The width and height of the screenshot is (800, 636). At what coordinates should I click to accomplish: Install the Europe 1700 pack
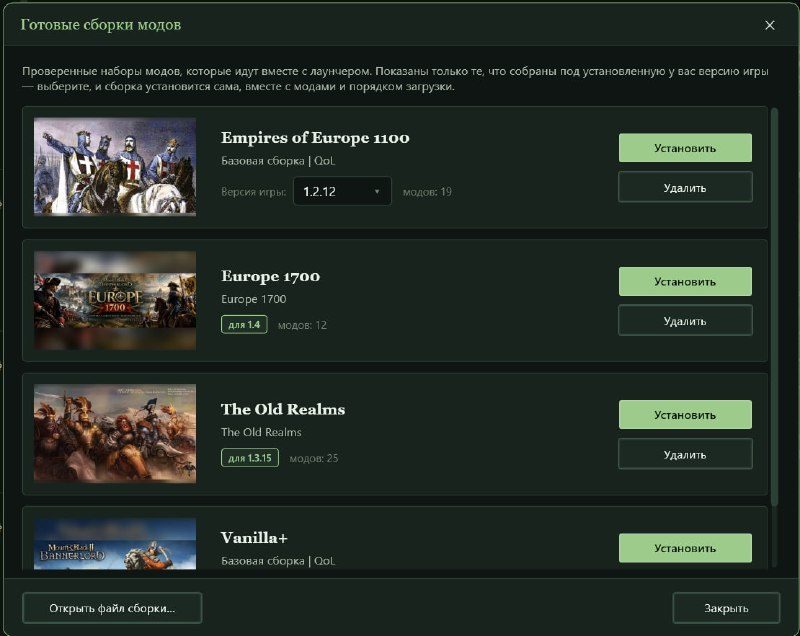685,282
